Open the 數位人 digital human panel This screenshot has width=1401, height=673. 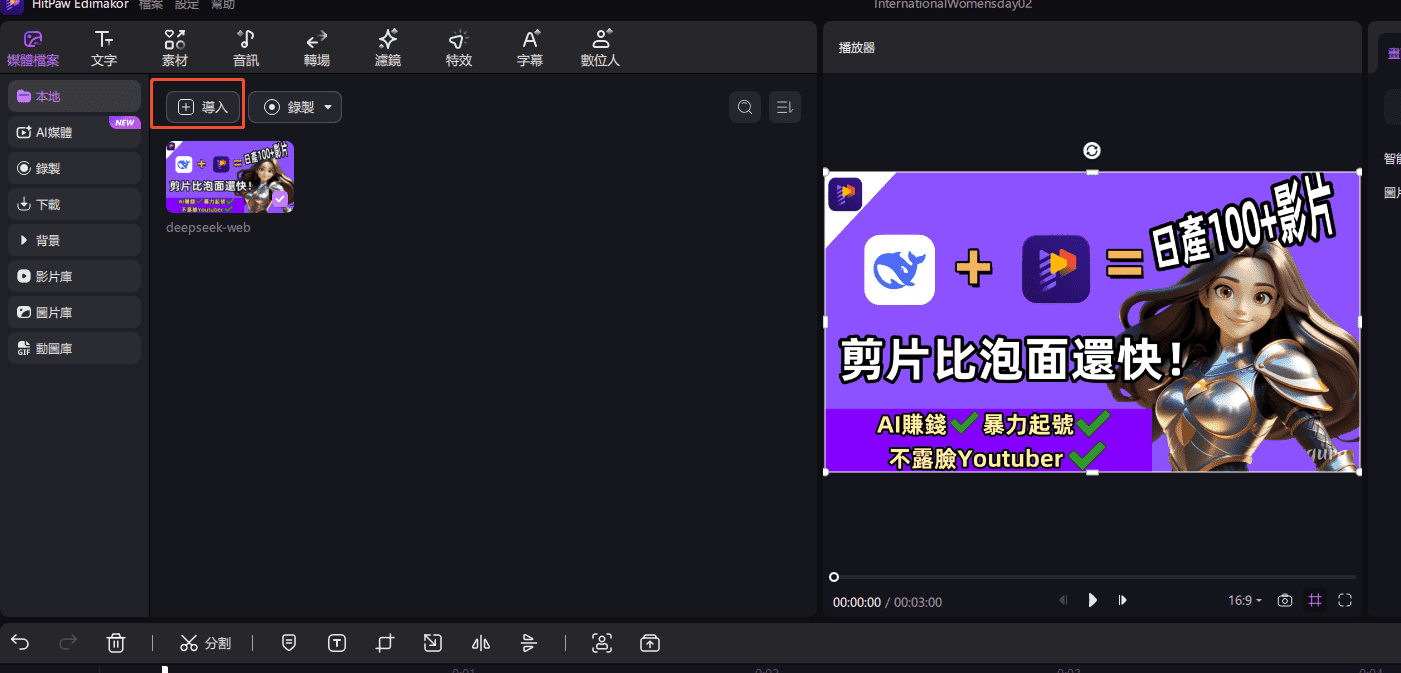(x=600, y=47)
